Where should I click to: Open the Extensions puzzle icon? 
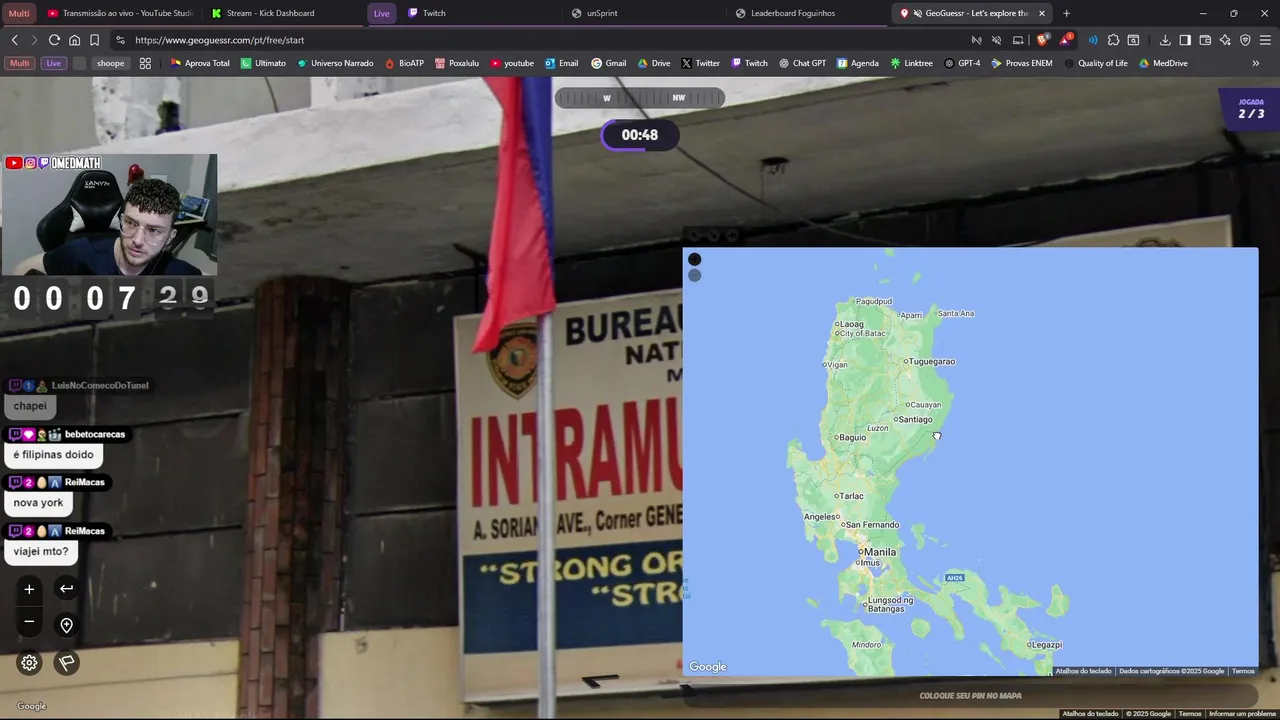[1113, 40]
